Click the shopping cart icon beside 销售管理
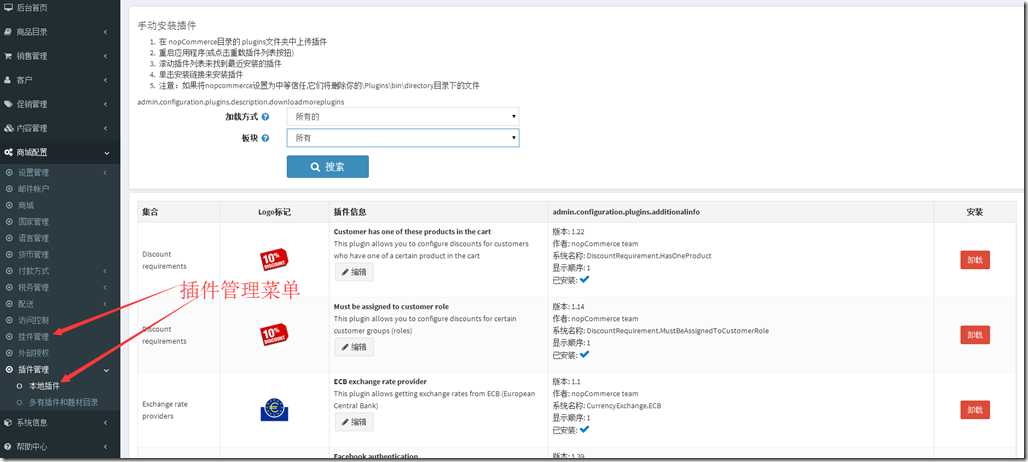The height and width of the screenshot is (462, 1028). coord(8,56)
